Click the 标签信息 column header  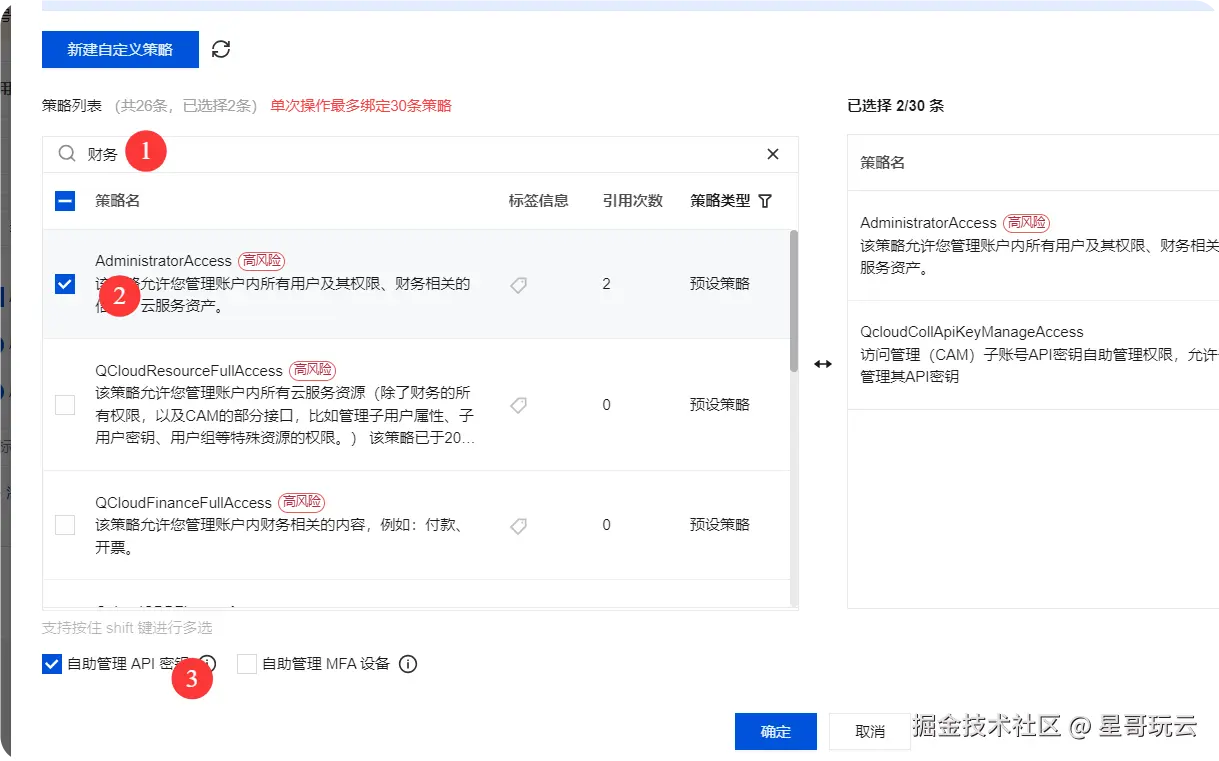click(539, 201)
